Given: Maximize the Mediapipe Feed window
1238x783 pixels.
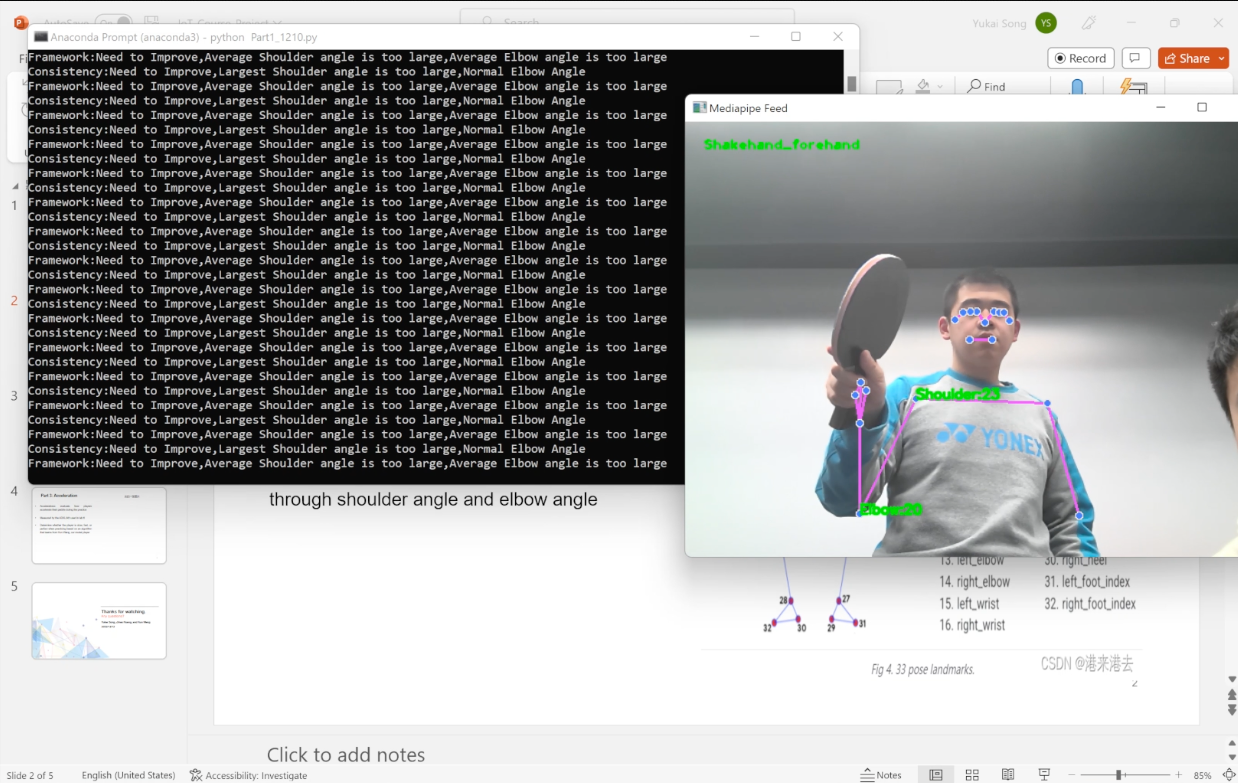Looking at the screenshot, I should click(x=1202, y=107).
